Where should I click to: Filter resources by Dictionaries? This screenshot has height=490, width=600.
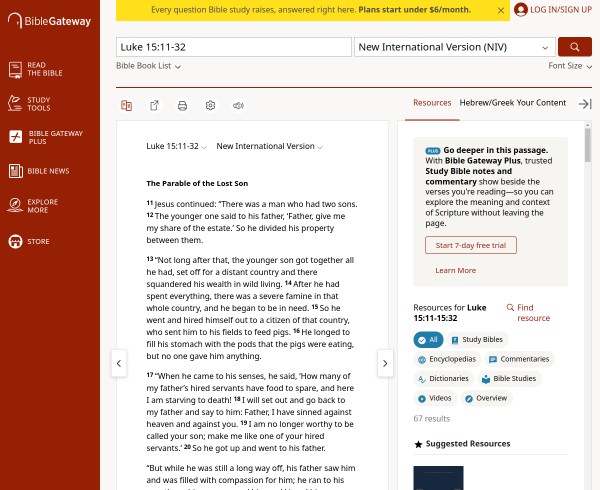443,379
